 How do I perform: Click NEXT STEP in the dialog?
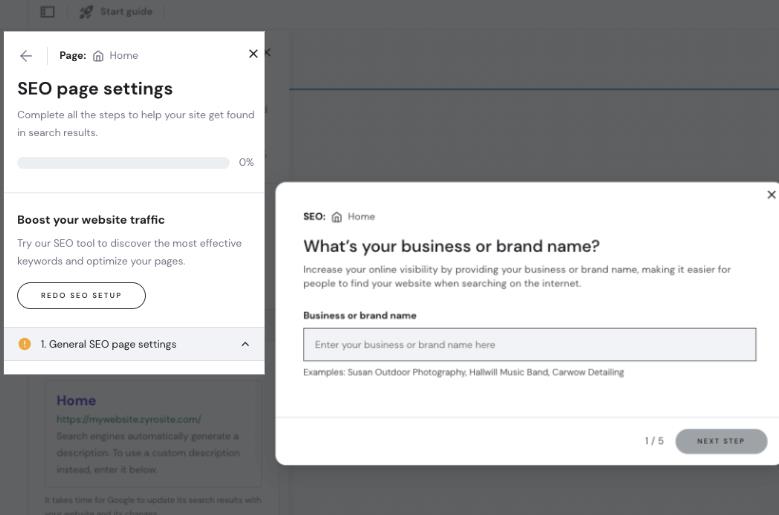pos(721,441)
